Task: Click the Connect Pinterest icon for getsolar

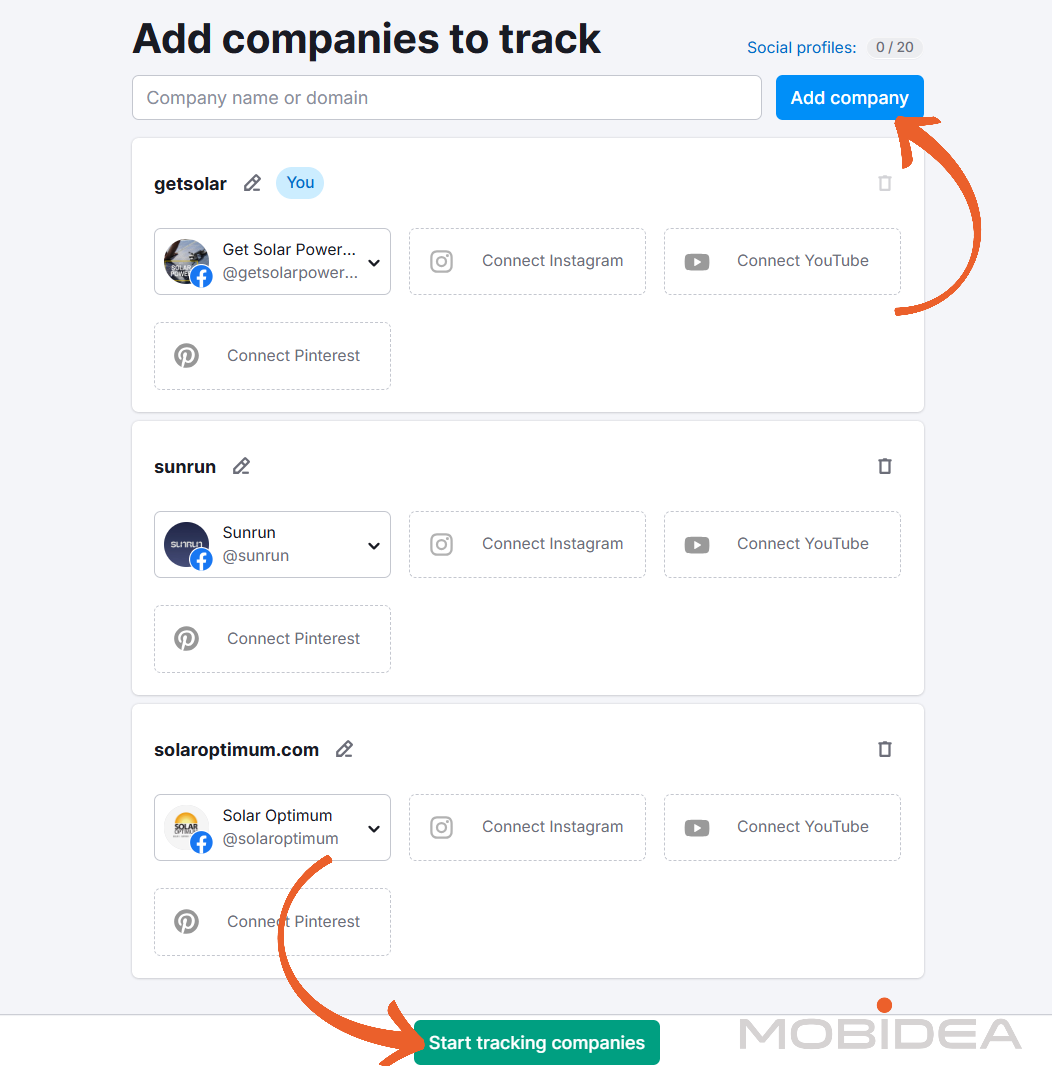Action: pyautogui.click(x=186, y=356)
